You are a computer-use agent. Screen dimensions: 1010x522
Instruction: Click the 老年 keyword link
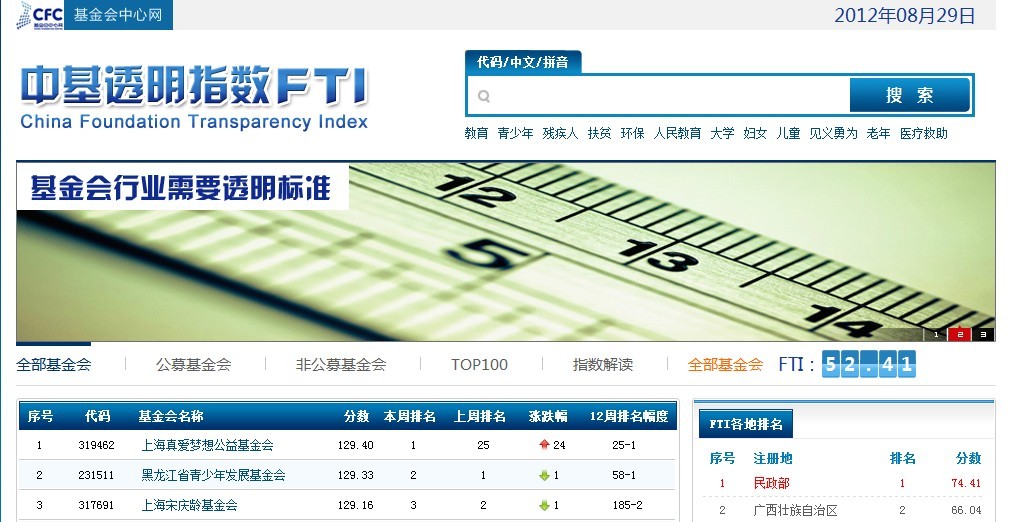point(879,133)
